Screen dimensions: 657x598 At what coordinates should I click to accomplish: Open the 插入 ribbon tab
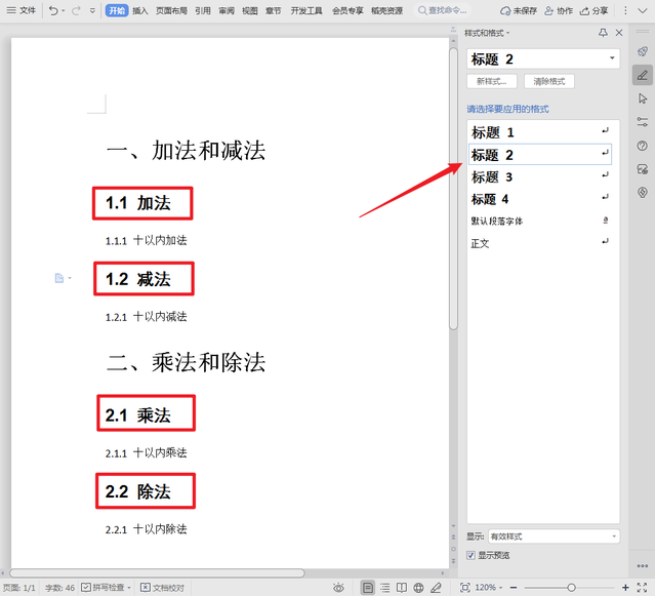[140, 11]
